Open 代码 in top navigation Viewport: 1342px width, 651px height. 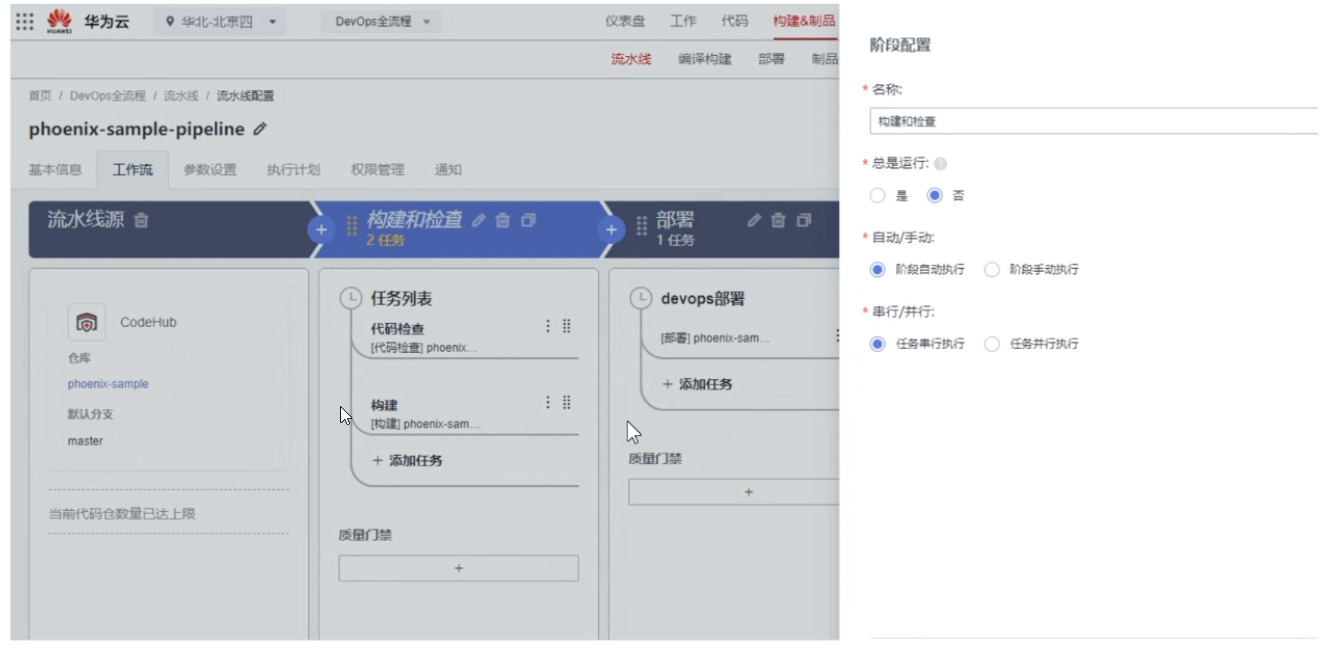(734, 21)
